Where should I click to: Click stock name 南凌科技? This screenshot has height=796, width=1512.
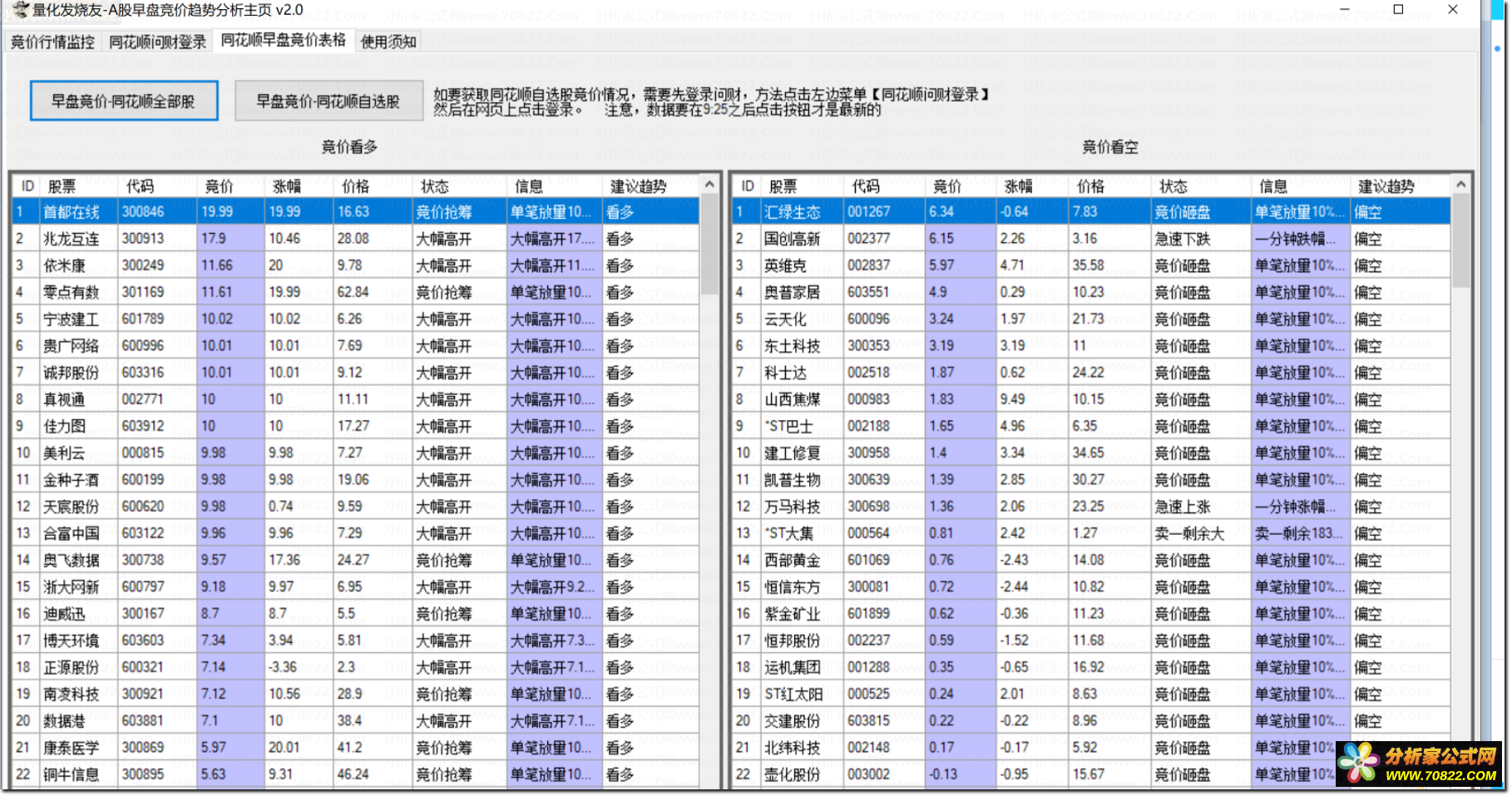pos(71,694)
